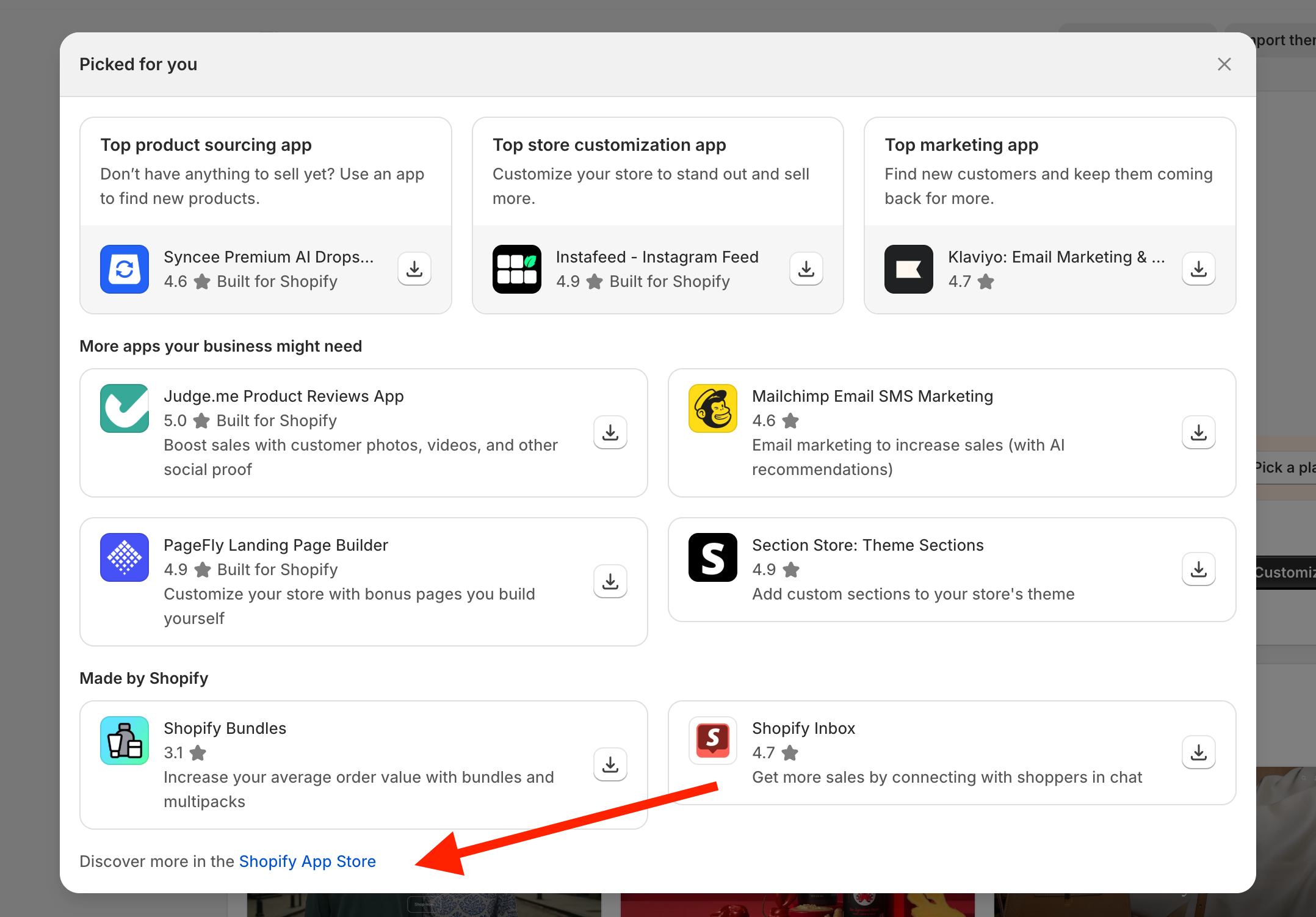Image resolution: width=1316 pixels, height=917 pixels.
Task: Click Judge.me Product Reviews download icon
Action: point(610,432)
